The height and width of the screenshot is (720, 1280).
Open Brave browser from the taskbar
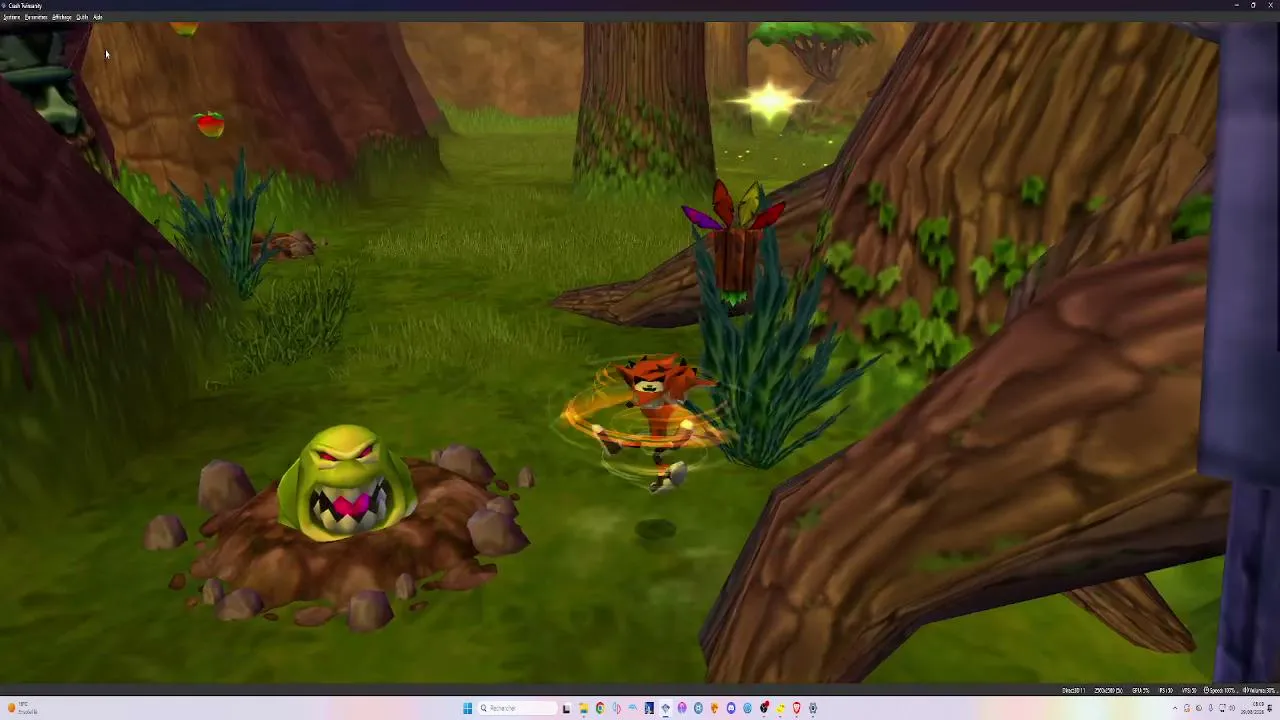pos(796,708)
